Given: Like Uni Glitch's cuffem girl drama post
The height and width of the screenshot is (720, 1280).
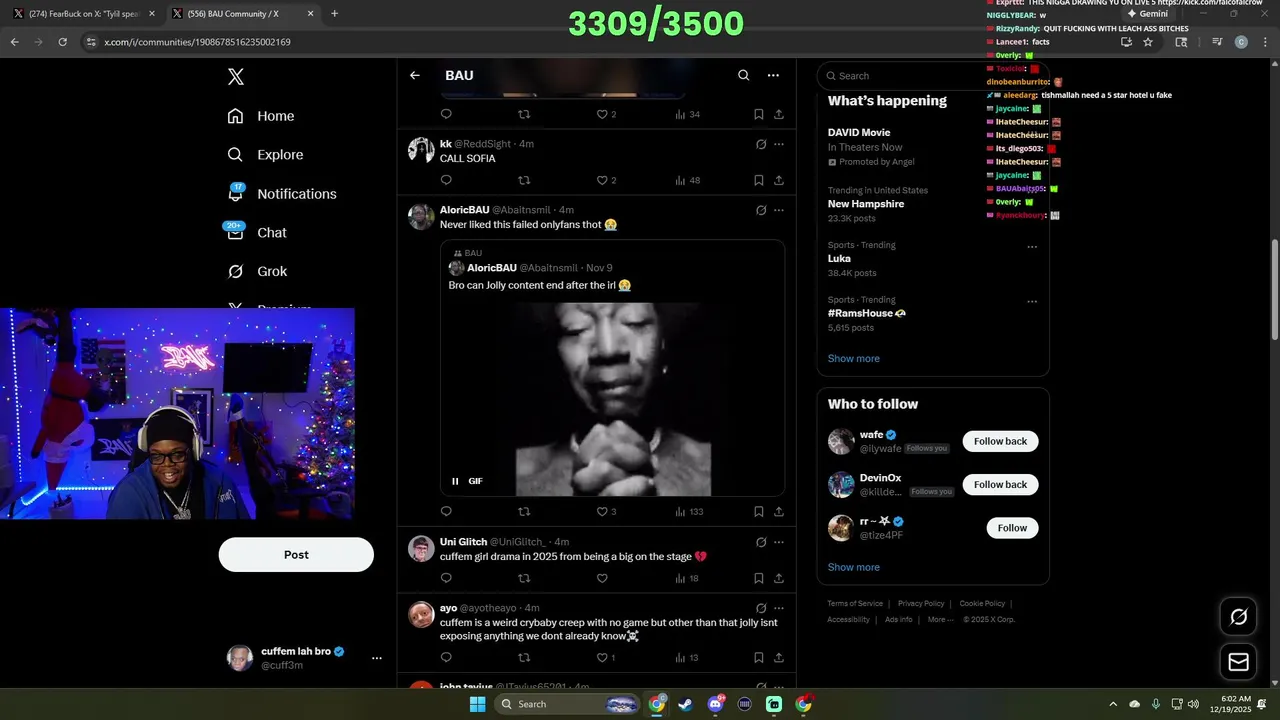Looking at the screenshot, I should [602, 578].
